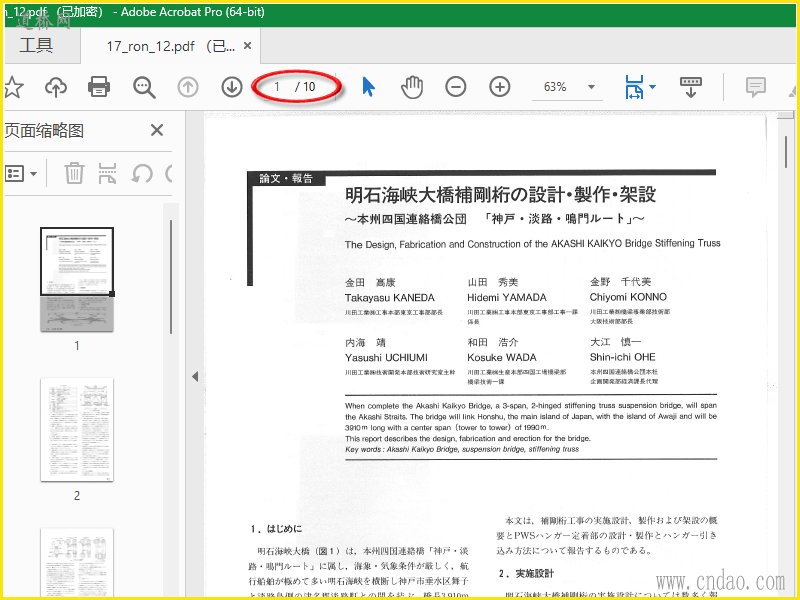Open the zoom percentage dropdown arrow
The image size is (800, 600).
pos(591,87)
